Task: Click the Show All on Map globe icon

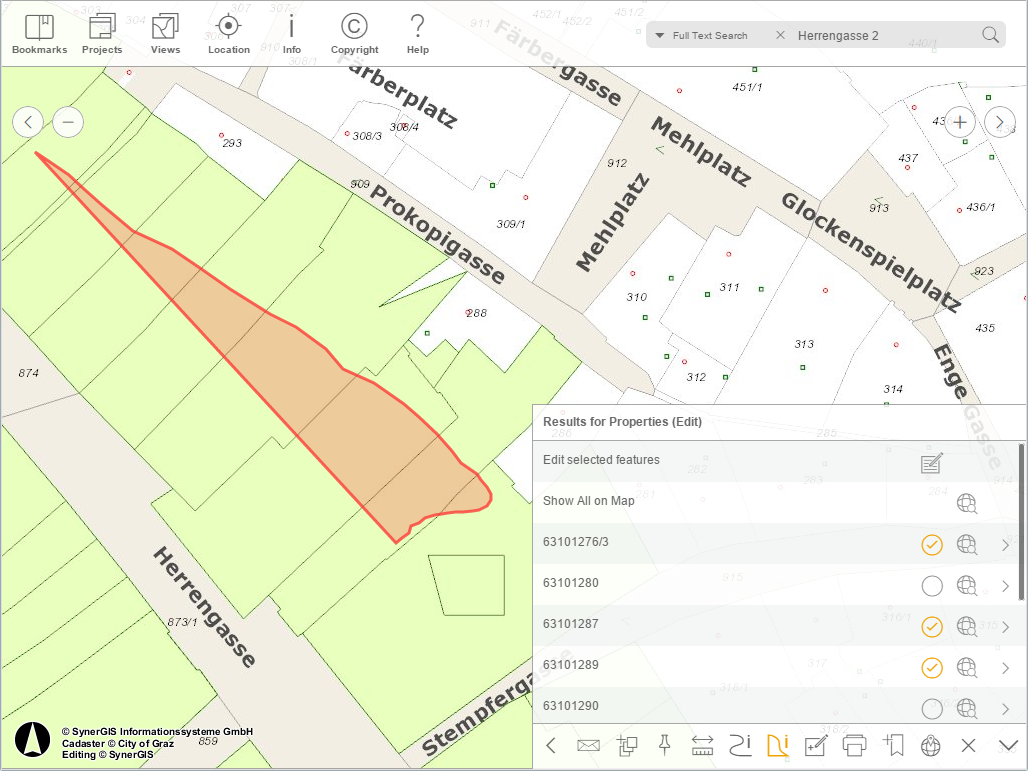Action: [967, 503]
